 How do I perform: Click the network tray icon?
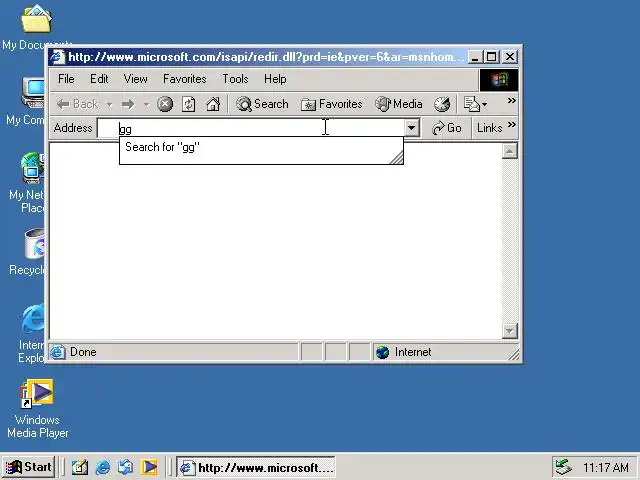(564, 467)
